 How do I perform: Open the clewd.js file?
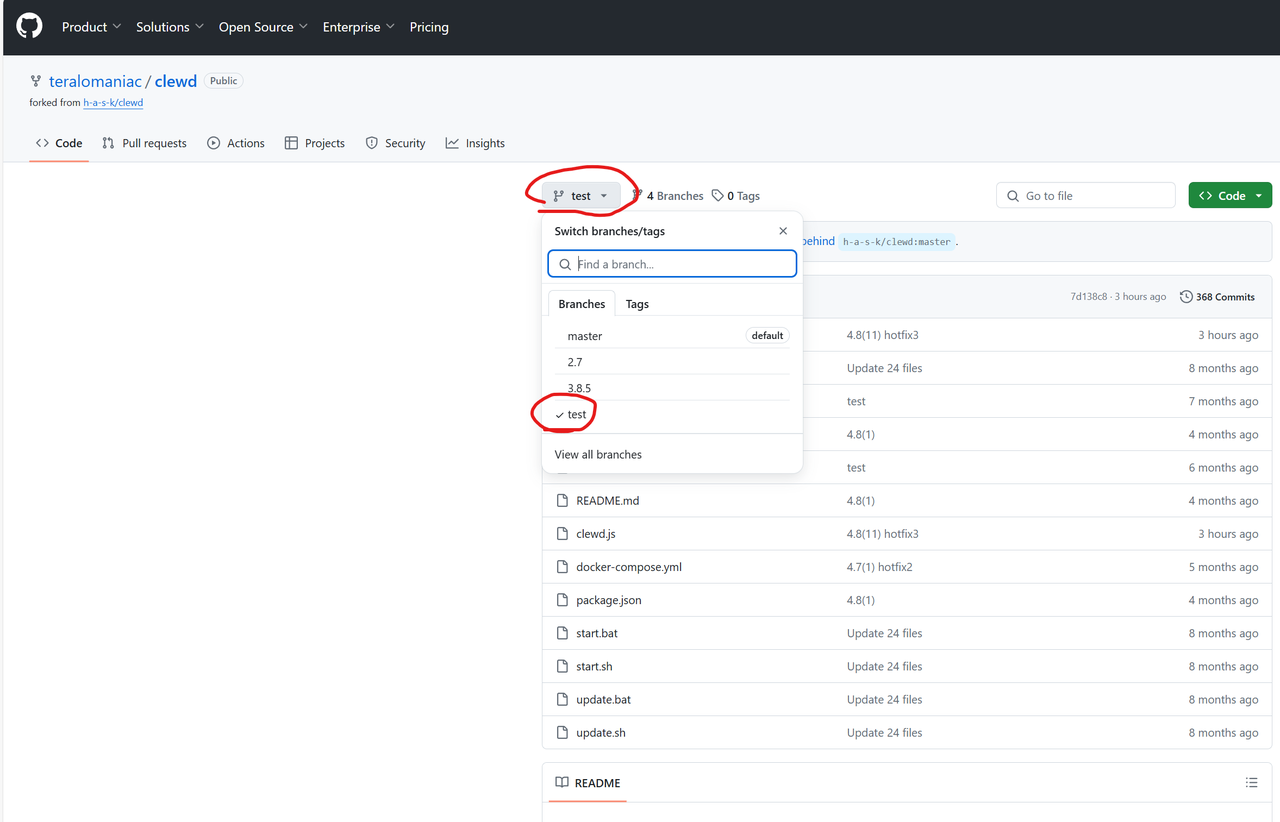pos(596,534)
